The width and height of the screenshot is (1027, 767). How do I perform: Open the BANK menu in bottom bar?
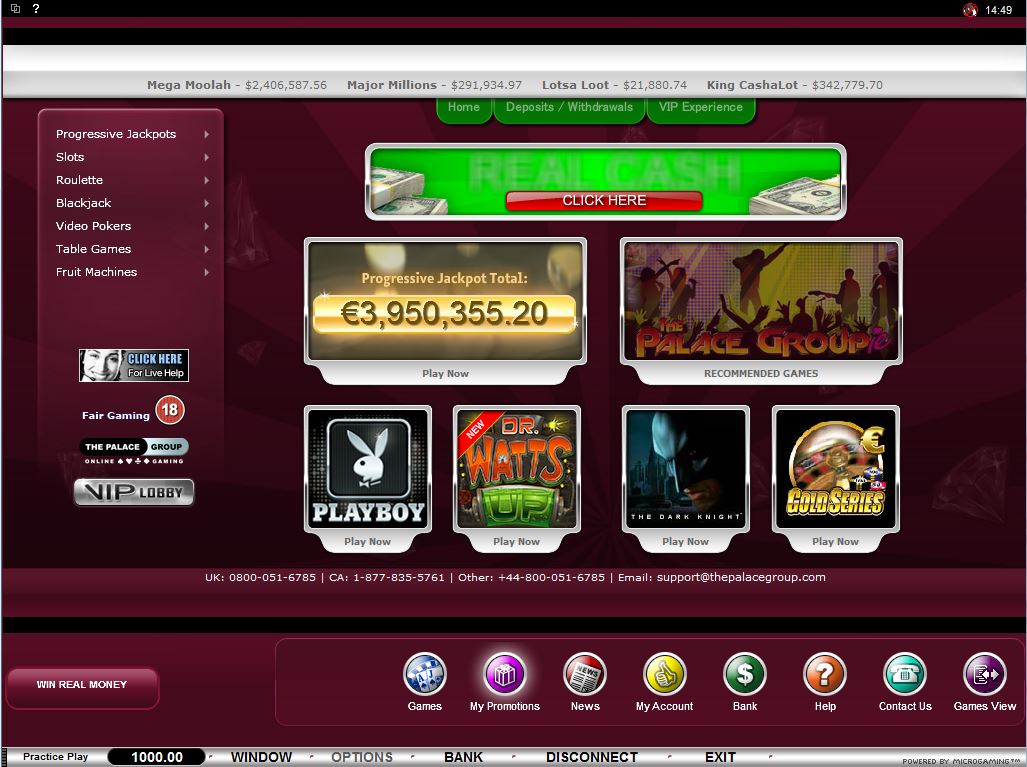pos(463,757)
